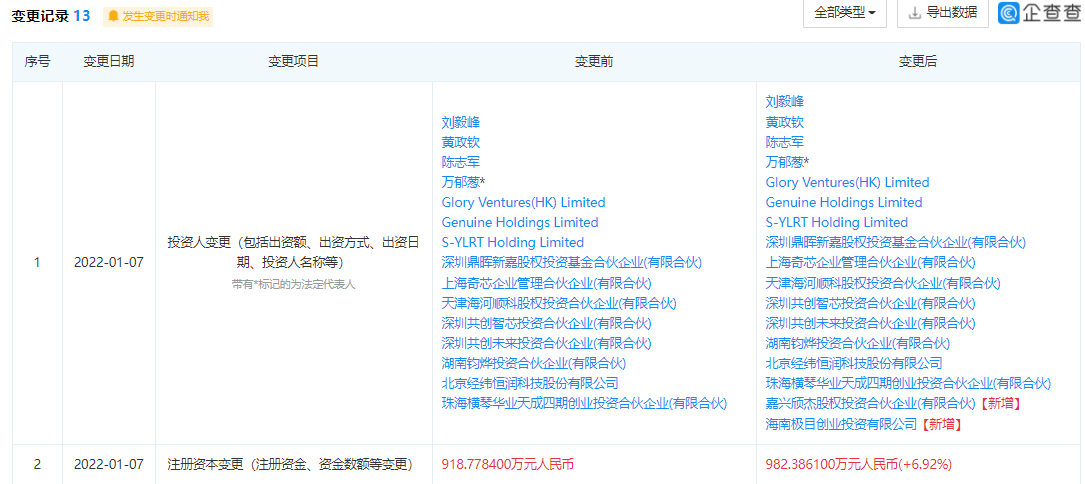The width and height of the screenshot is (1085, 484).
Task: Open 万郁葱 link in 变更前 column
Action: [461, 183]
